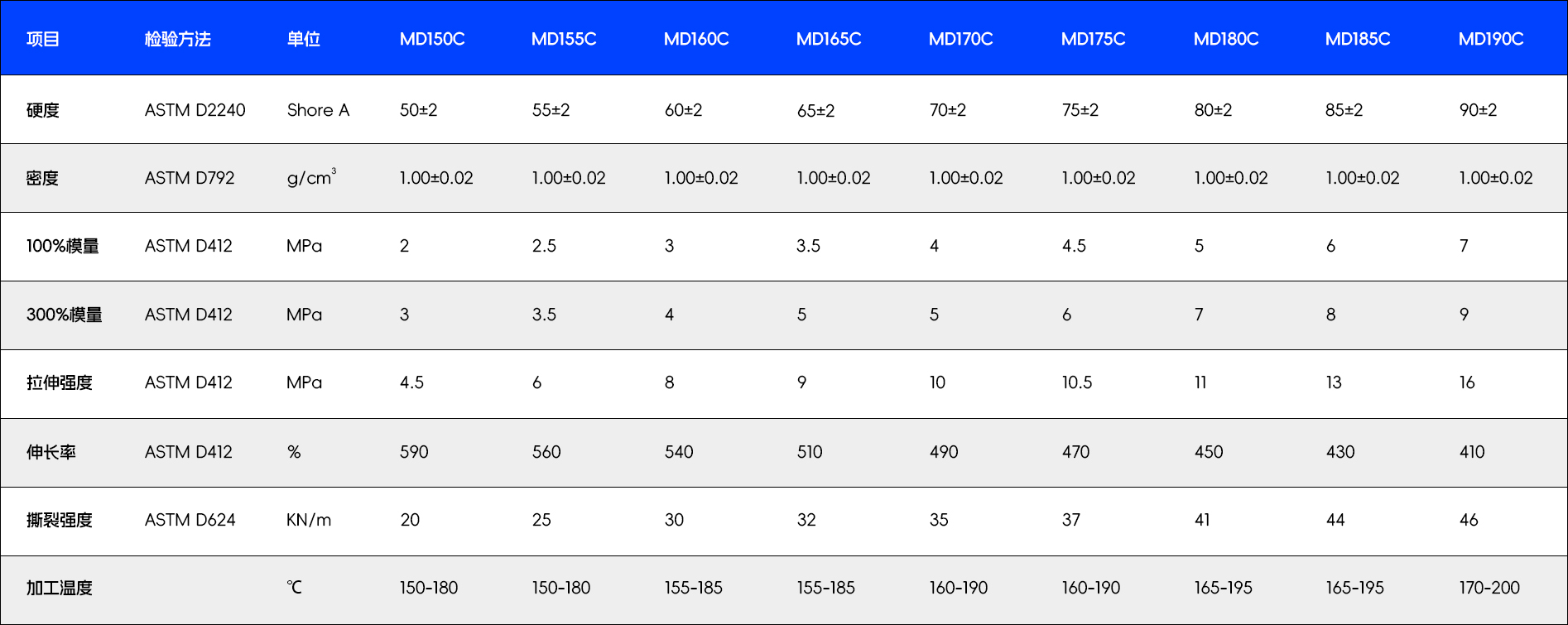Image resolution: width=1568 pixels, height=625 pixels.
Task: Click the ASTM D2240 method cell
Action: click(x=195, y=110)
